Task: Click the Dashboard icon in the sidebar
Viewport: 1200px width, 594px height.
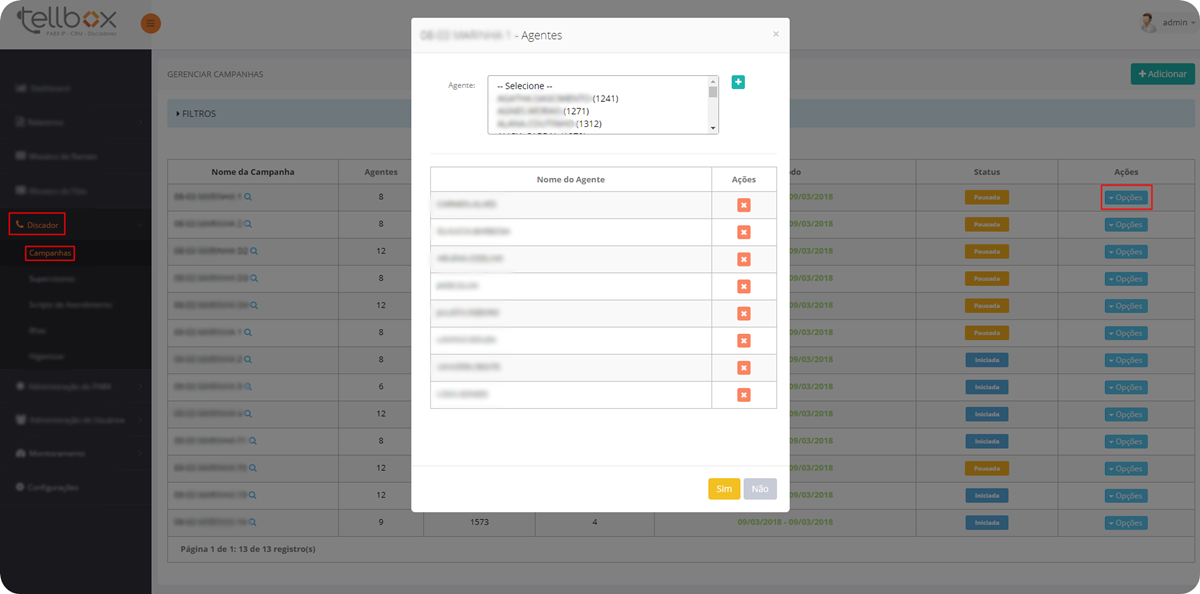Action: 20,89
